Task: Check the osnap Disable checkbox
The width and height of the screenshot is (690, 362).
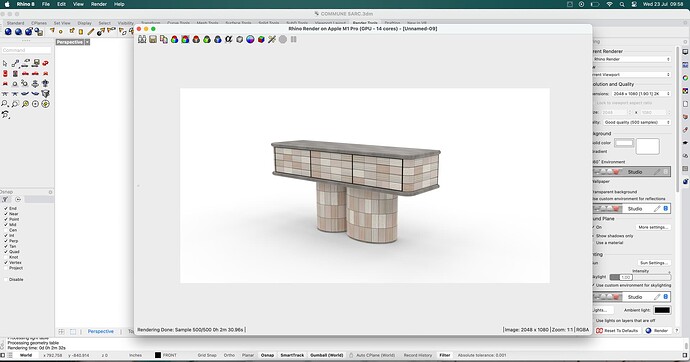Action: point(6,279)
